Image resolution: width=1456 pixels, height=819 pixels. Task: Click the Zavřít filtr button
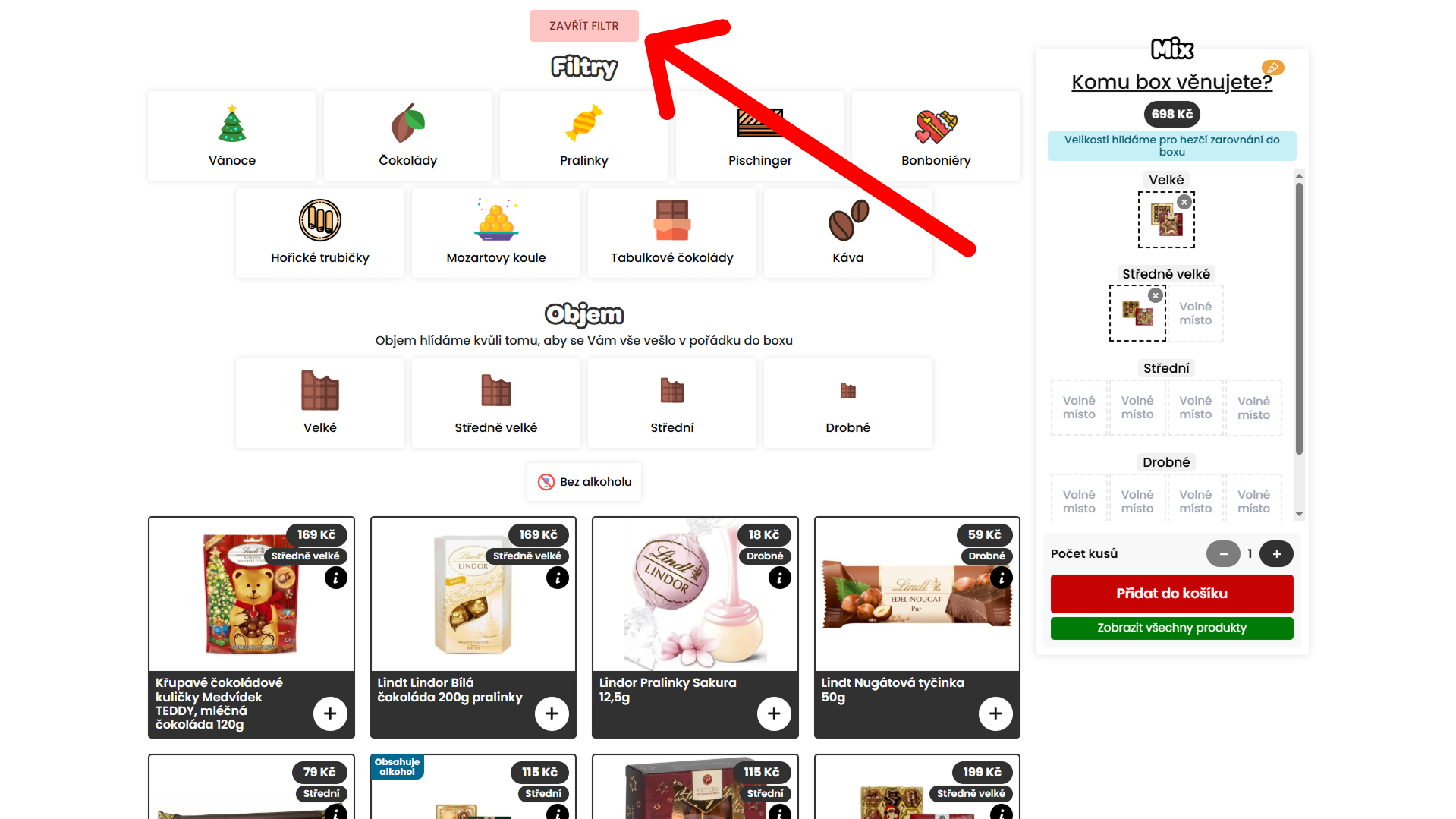pyautogui.click(x=584, y=26)
